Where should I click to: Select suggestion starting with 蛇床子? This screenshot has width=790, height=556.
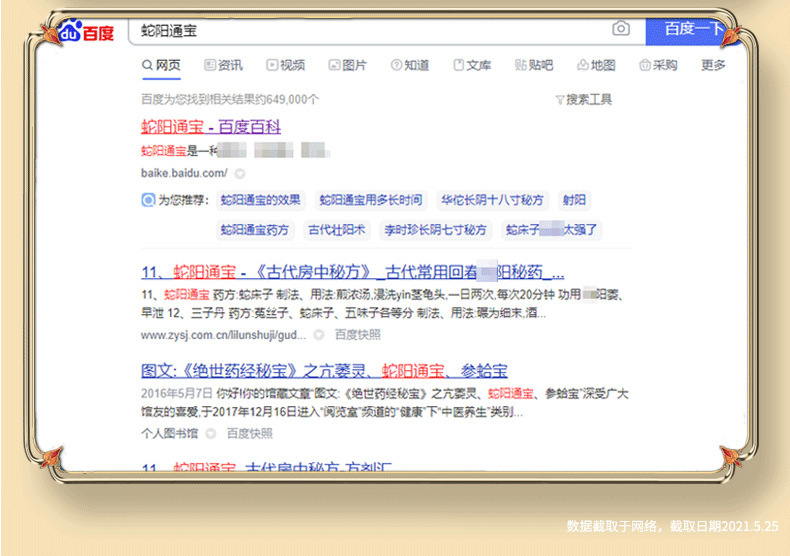(x=552, y=230)
